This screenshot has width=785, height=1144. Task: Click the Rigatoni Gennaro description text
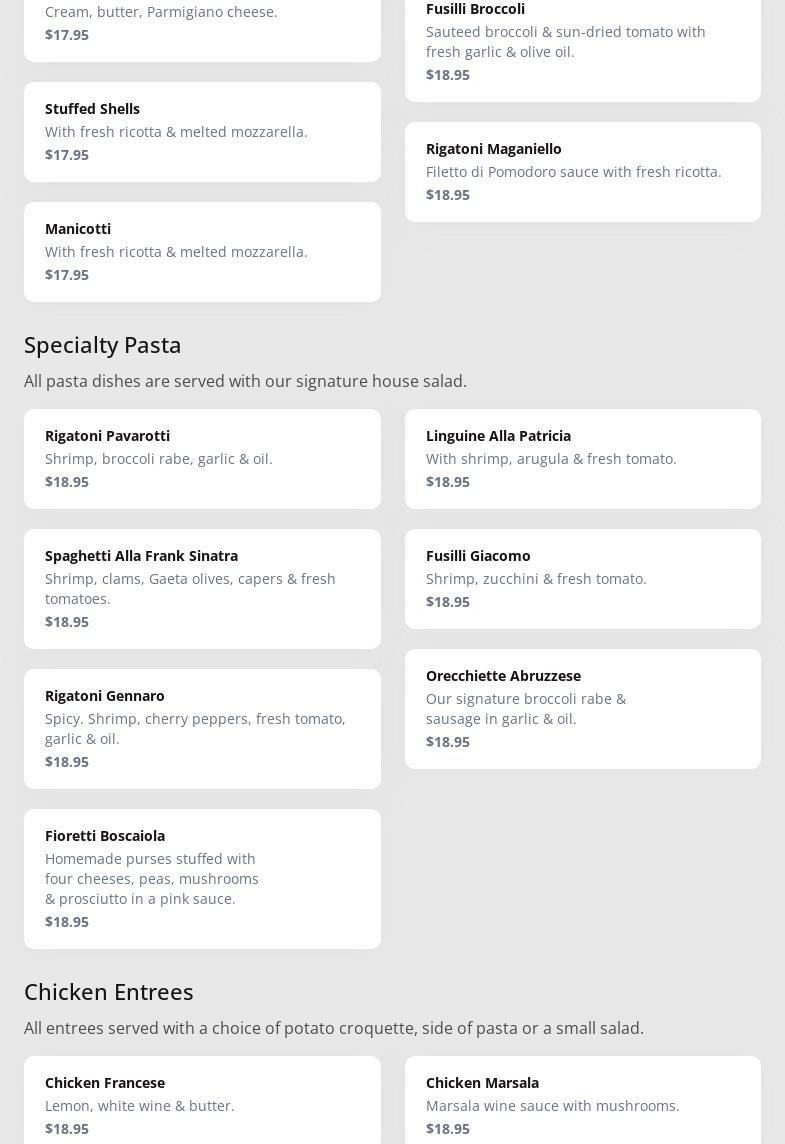coord(196,729)
